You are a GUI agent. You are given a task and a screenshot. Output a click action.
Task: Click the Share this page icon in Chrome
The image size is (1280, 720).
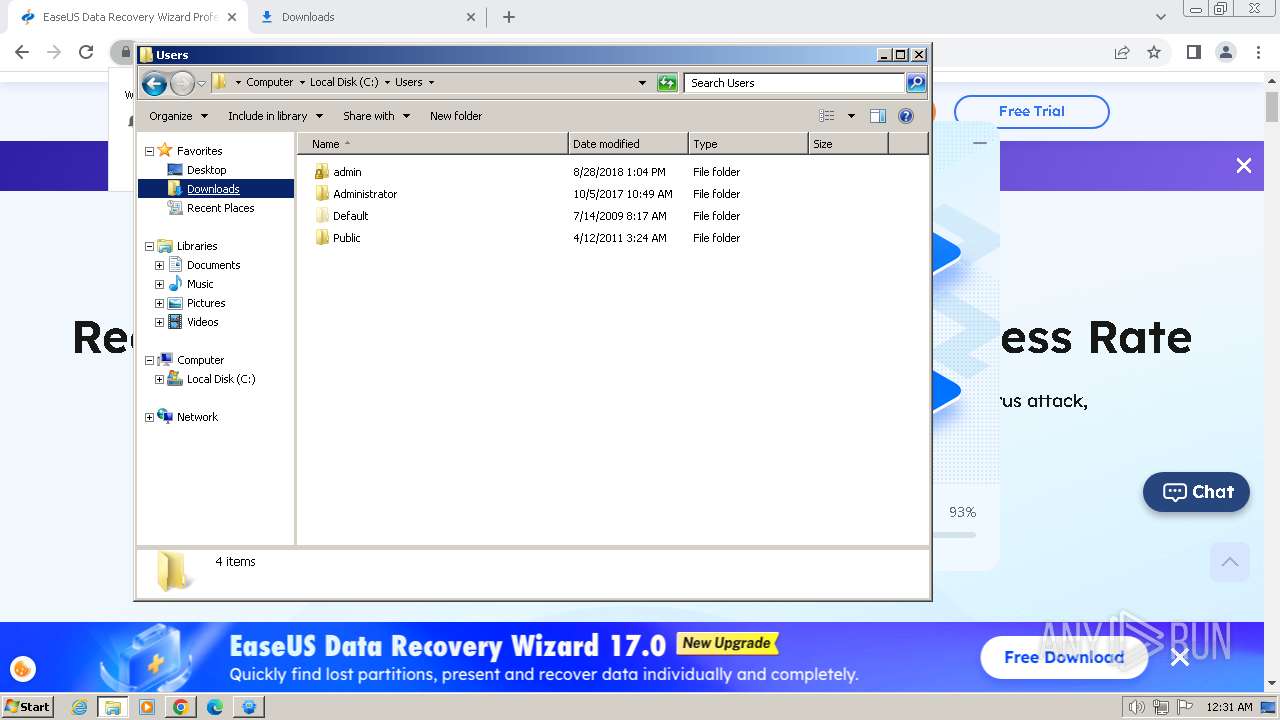coord(1122,52)
